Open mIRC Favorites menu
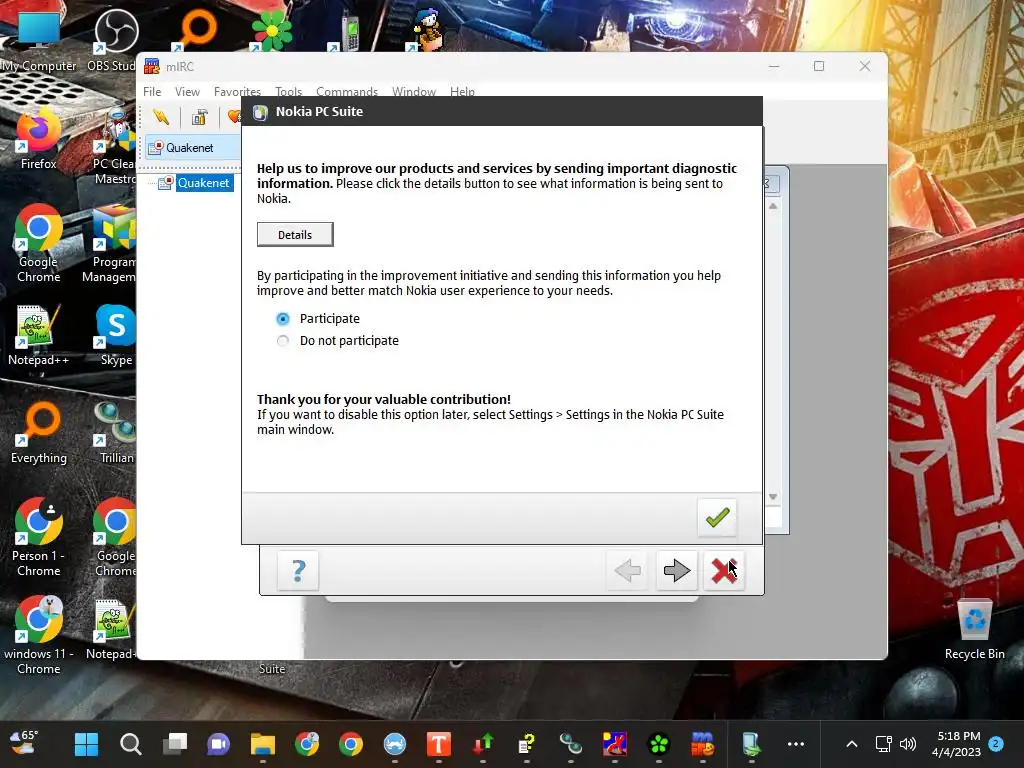The image size is (1024, 768). (x=237, y=91)
